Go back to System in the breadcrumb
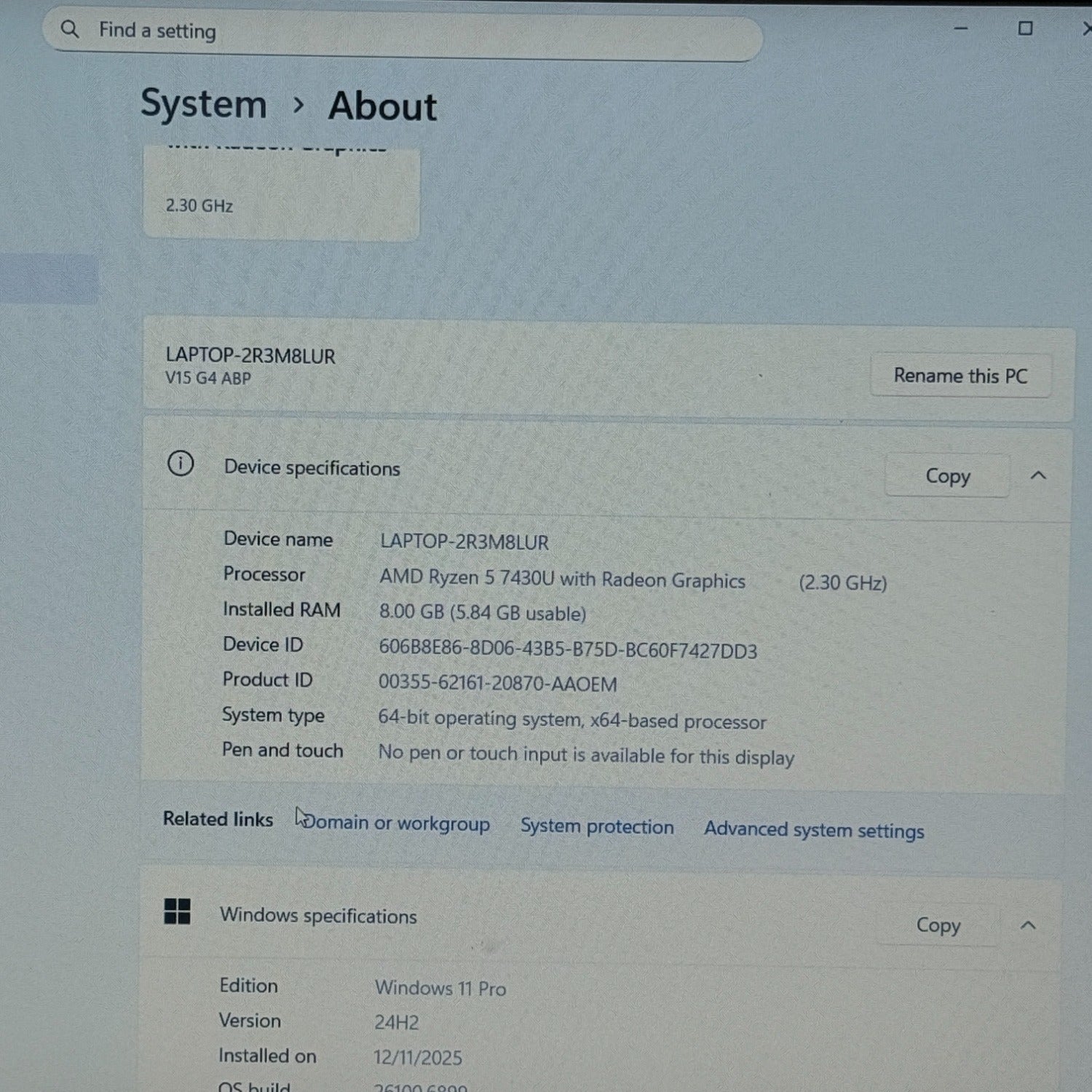Viewport: 1092px width, 1092px height. (x=204, y=103)
